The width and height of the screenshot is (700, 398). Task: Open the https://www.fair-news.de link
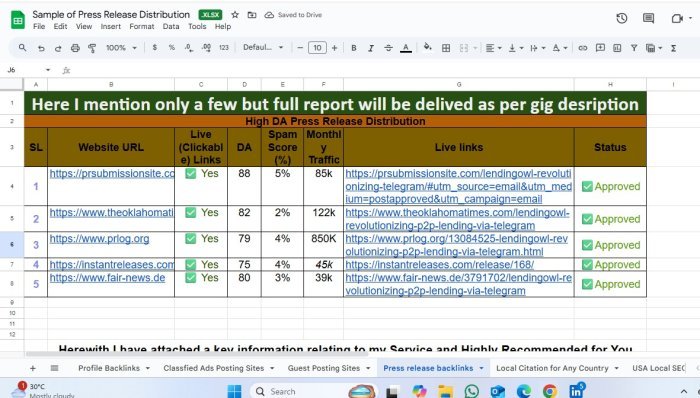(x=107, y=278)
